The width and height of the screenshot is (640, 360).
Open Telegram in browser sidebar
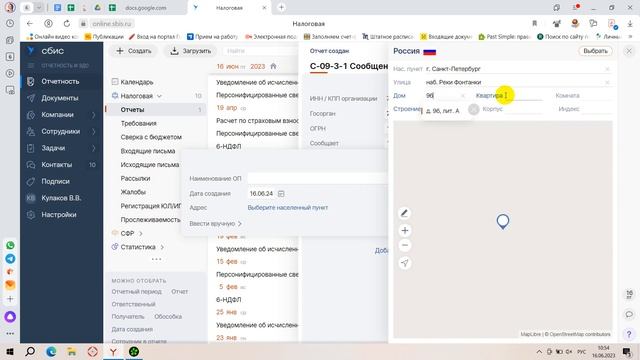(10, 259)
